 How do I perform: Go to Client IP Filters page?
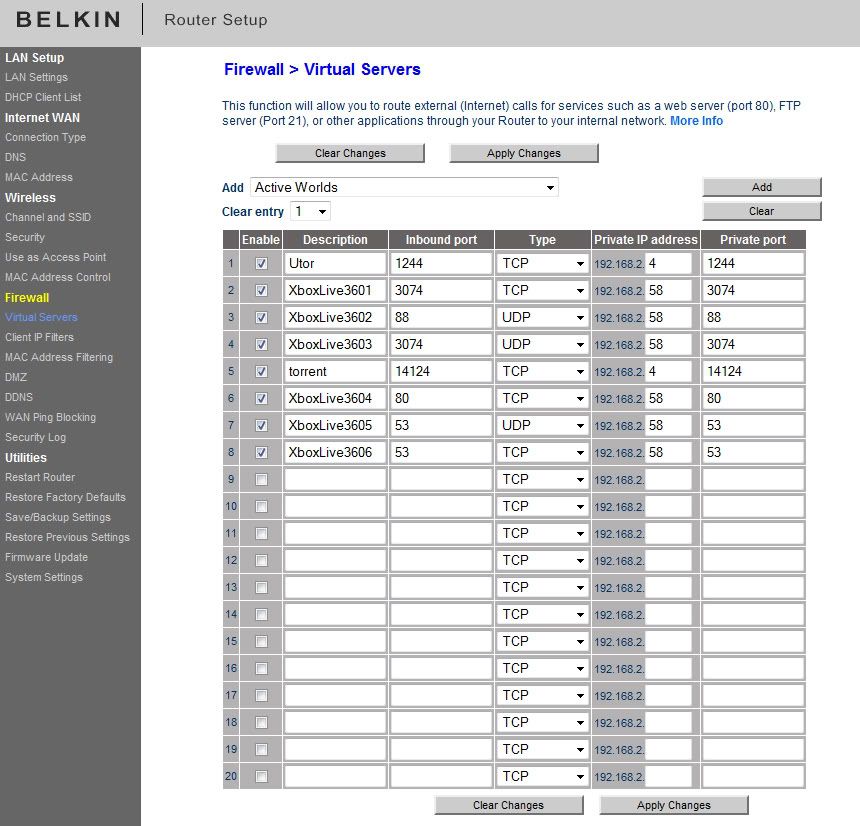[39, 337]
